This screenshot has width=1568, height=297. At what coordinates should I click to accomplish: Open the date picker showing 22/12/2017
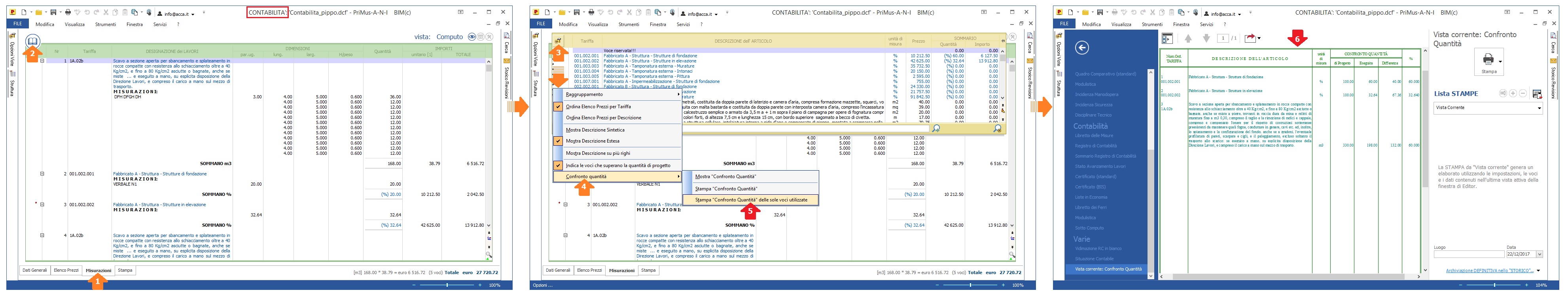[x=1540, y=254]
